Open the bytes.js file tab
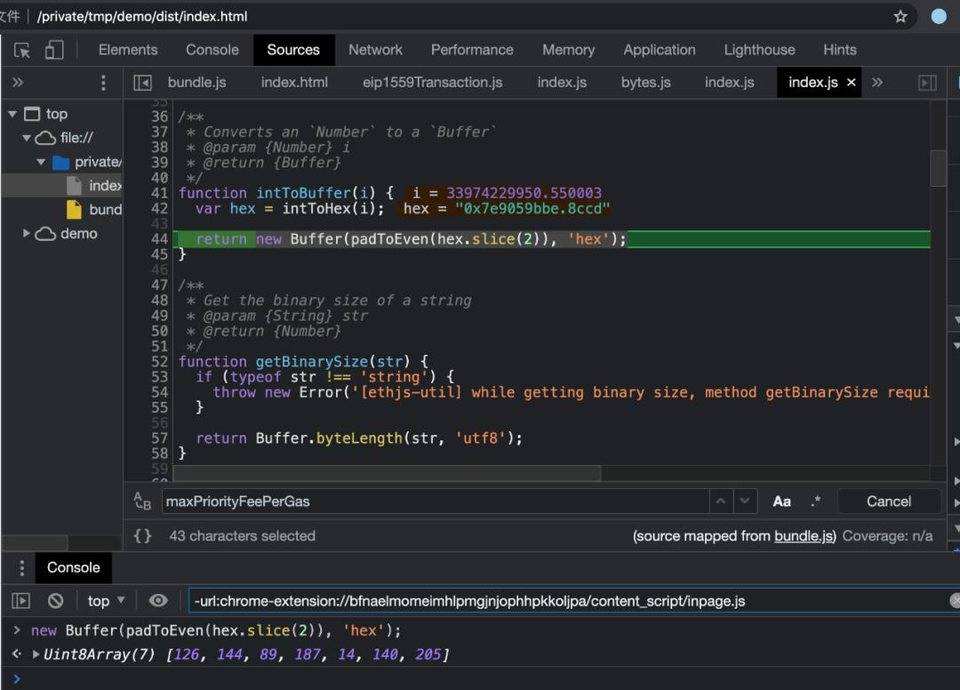 click(646, 82)
